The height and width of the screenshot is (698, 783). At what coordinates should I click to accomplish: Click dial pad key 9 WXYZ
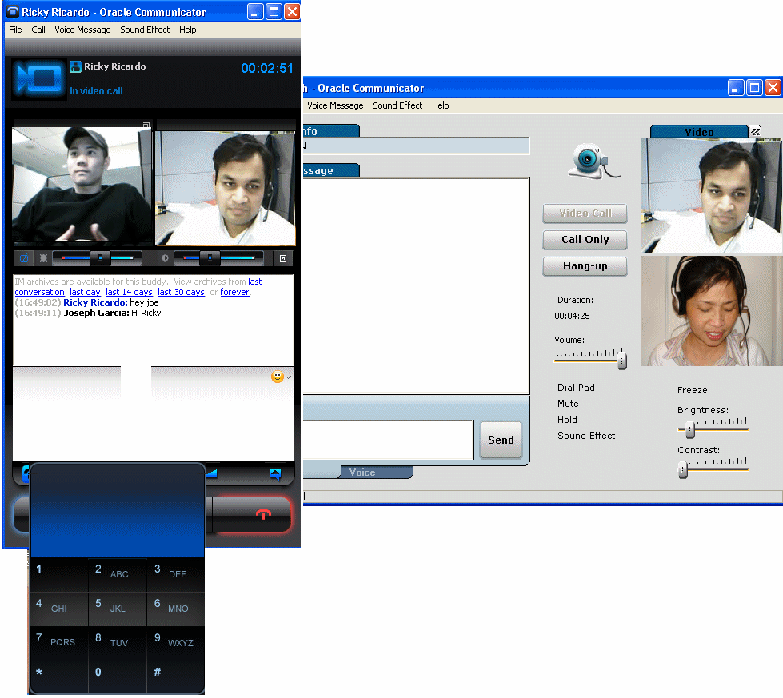coord(175,641)
